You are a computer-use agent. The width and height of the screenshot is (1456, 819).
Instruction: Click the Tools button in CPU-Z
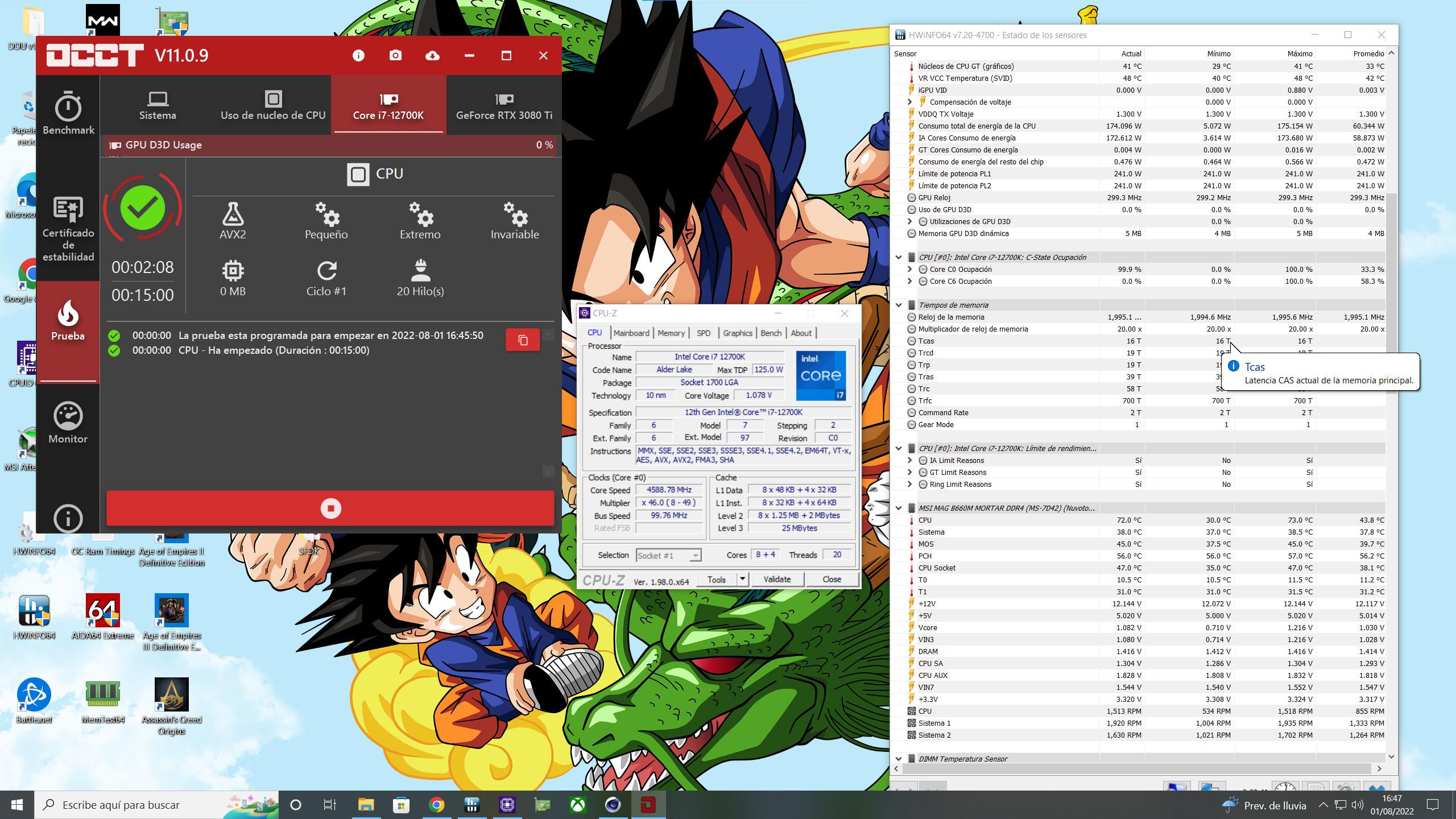coord(717,579)
